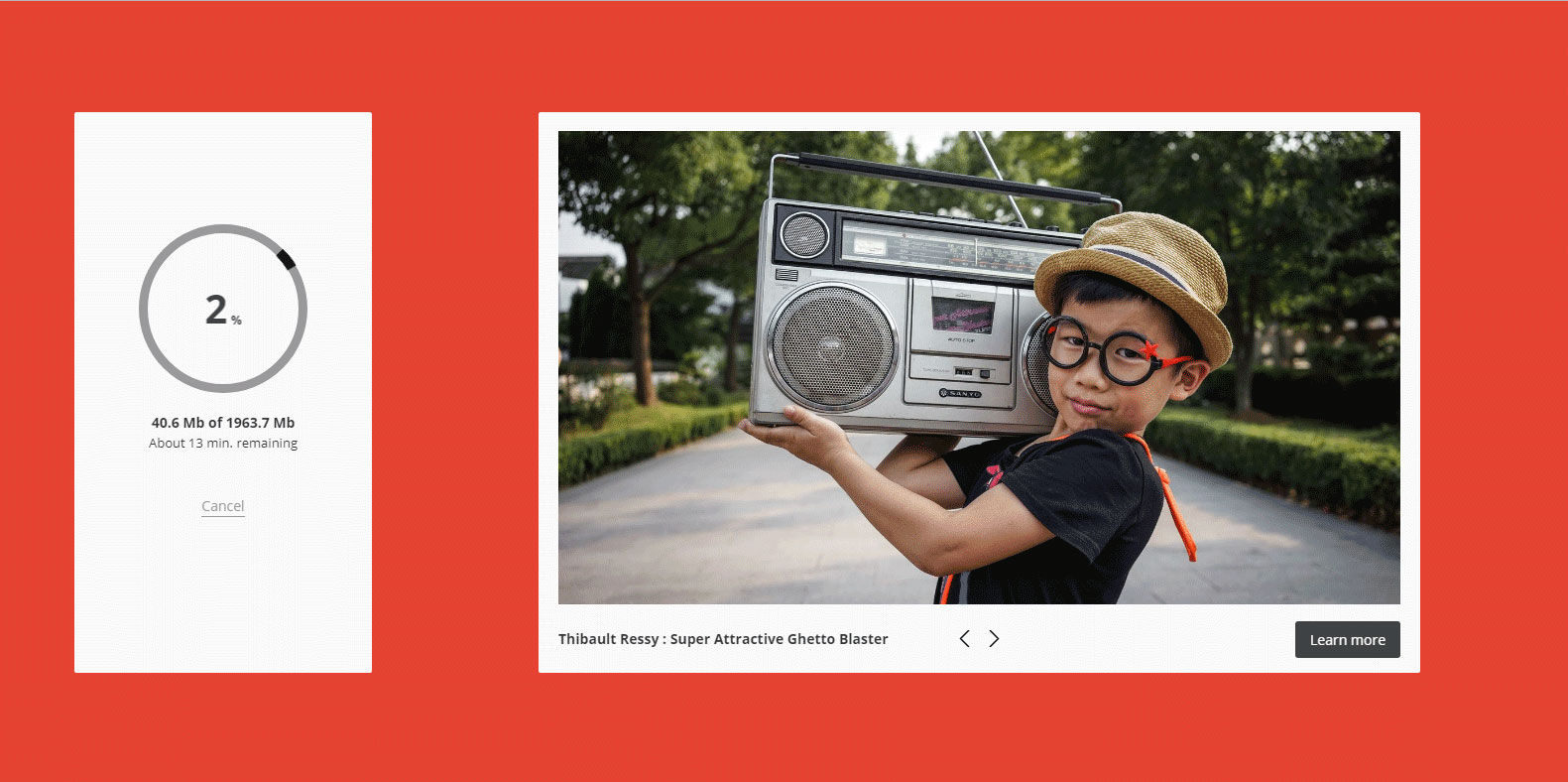The width and height of the screenshot is (1568, 782).
Task: Click the boombox's large left speaker
Action: pos(831,346)
